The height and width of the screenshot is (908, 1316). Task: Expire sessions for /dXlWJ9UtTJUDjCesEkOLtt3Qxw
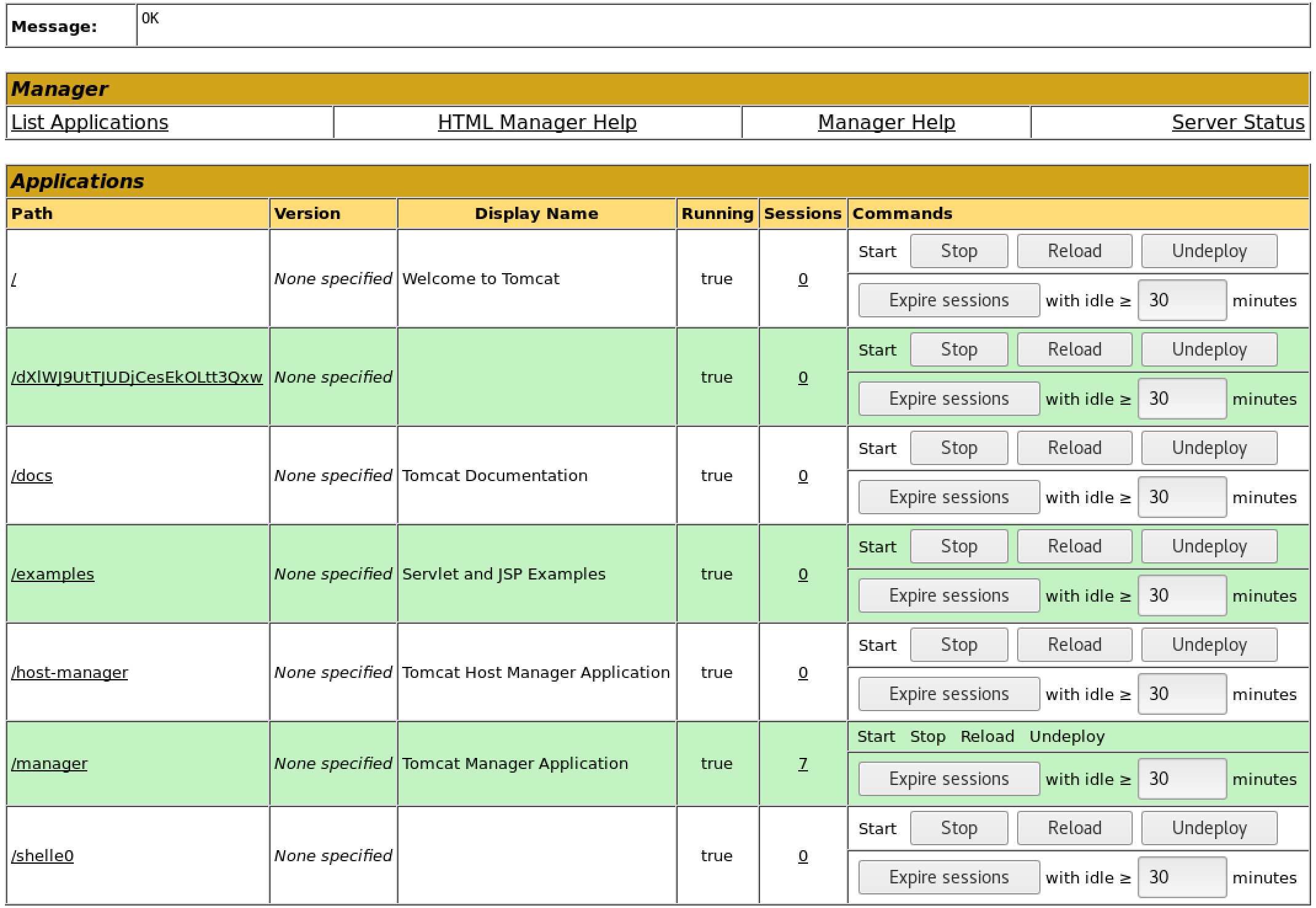(949, 399)
